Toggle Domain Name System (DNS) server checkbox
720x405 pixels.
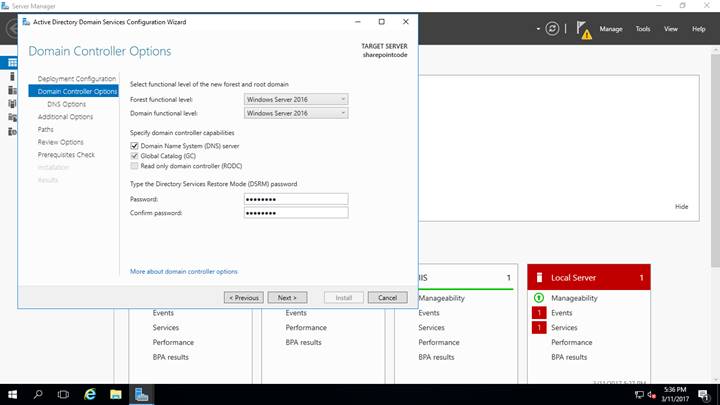tap(134, 146)
